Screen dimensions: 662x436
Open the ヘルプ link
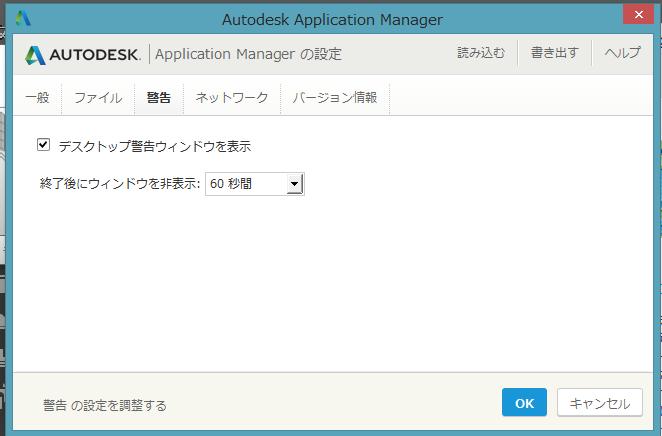[623, 53]
